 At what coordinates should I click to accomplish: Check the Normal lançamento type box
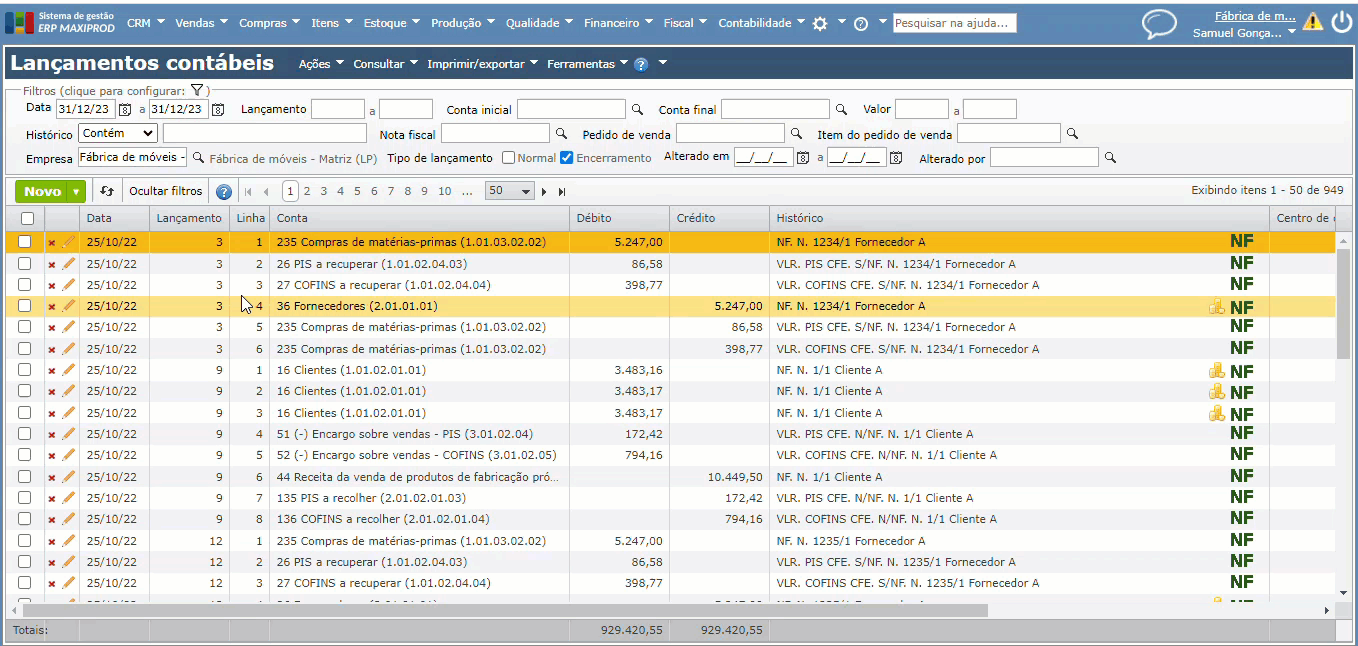click(509, 158)
